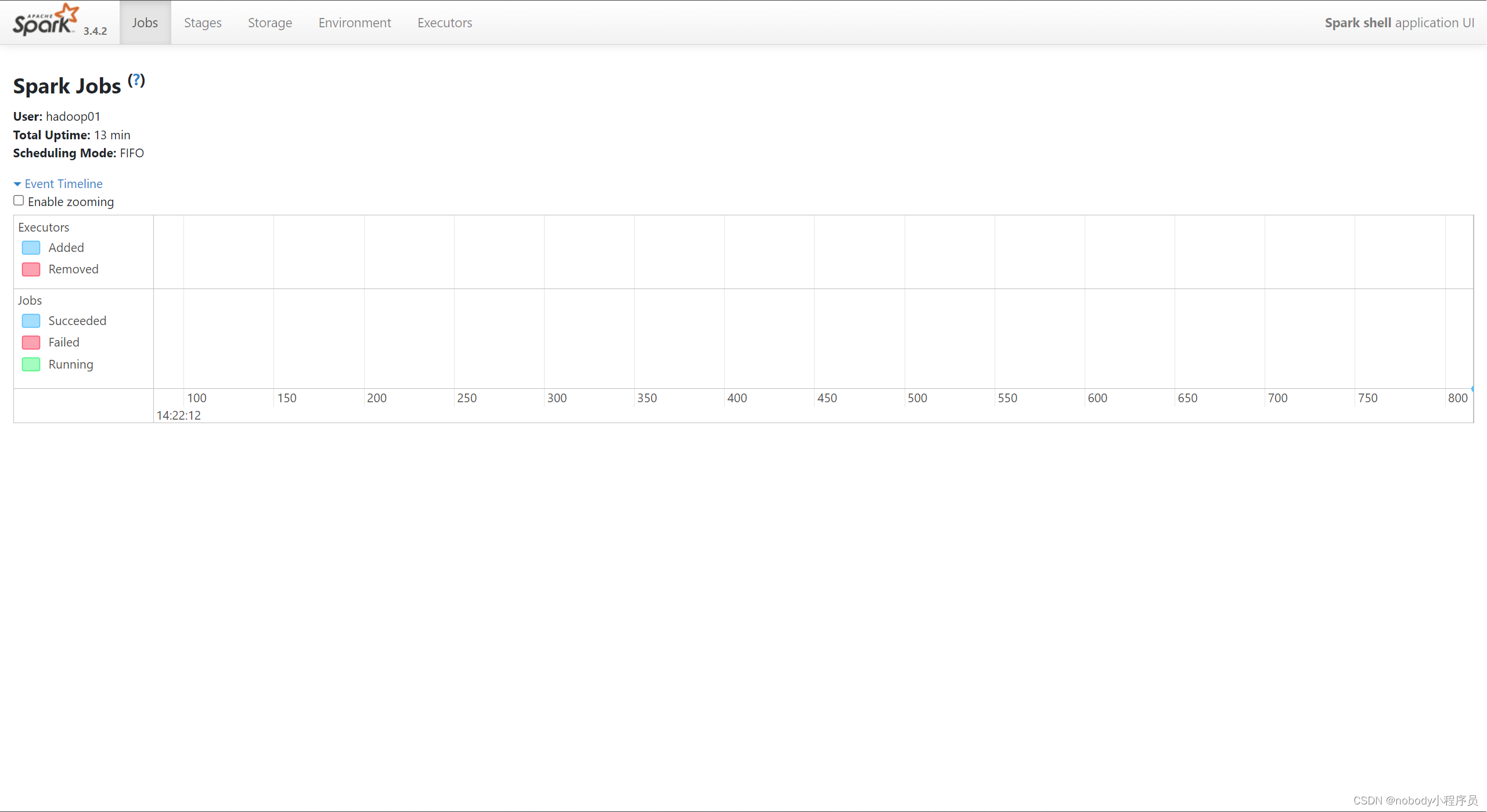Click the Apache Spark logo
Screen dimensions: 1487x812
[x=45, y=21]
